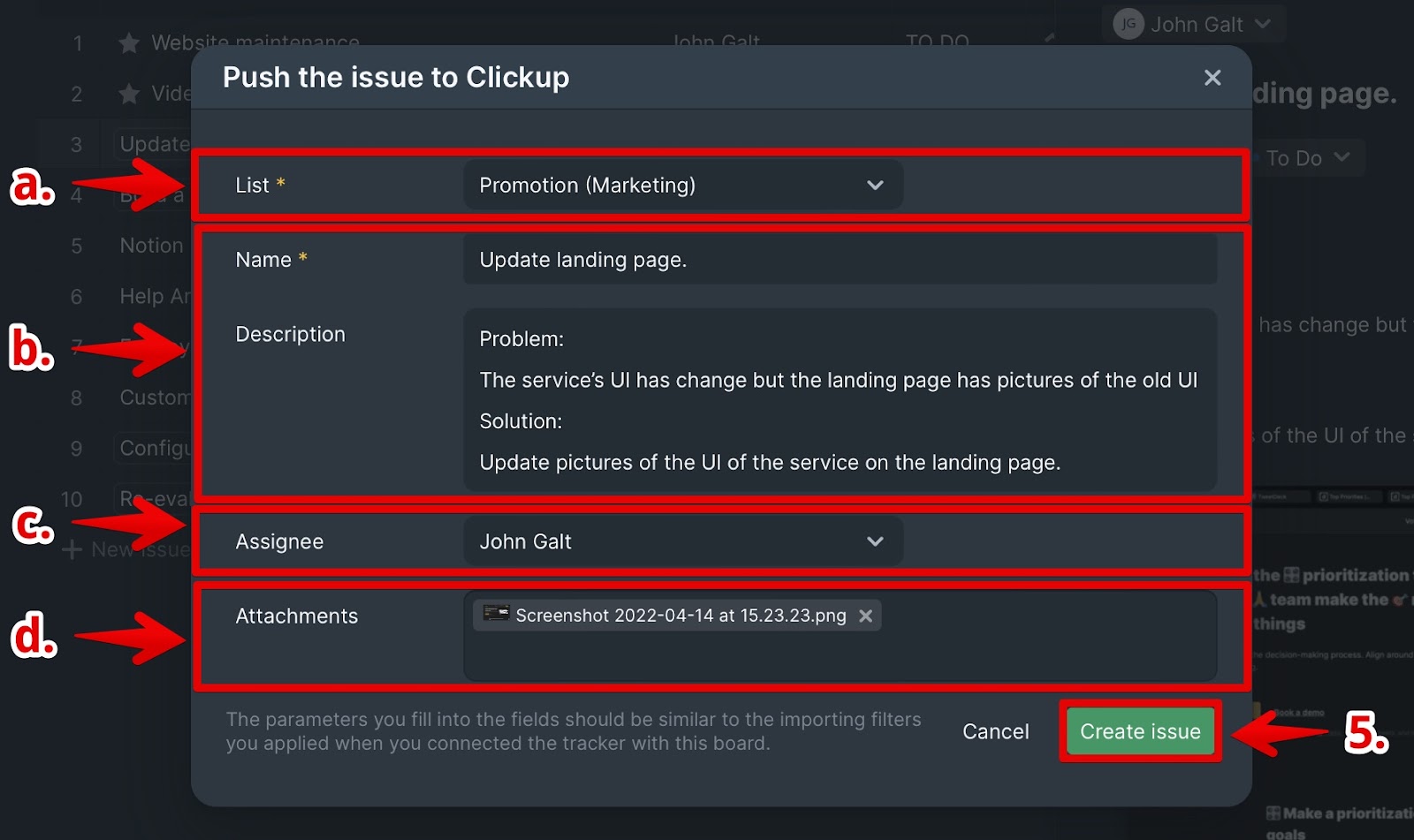The width and height of the screenshot is (1414, 840).
Task: Click the Solution: line in the description
Action: (x=521, y=421)
